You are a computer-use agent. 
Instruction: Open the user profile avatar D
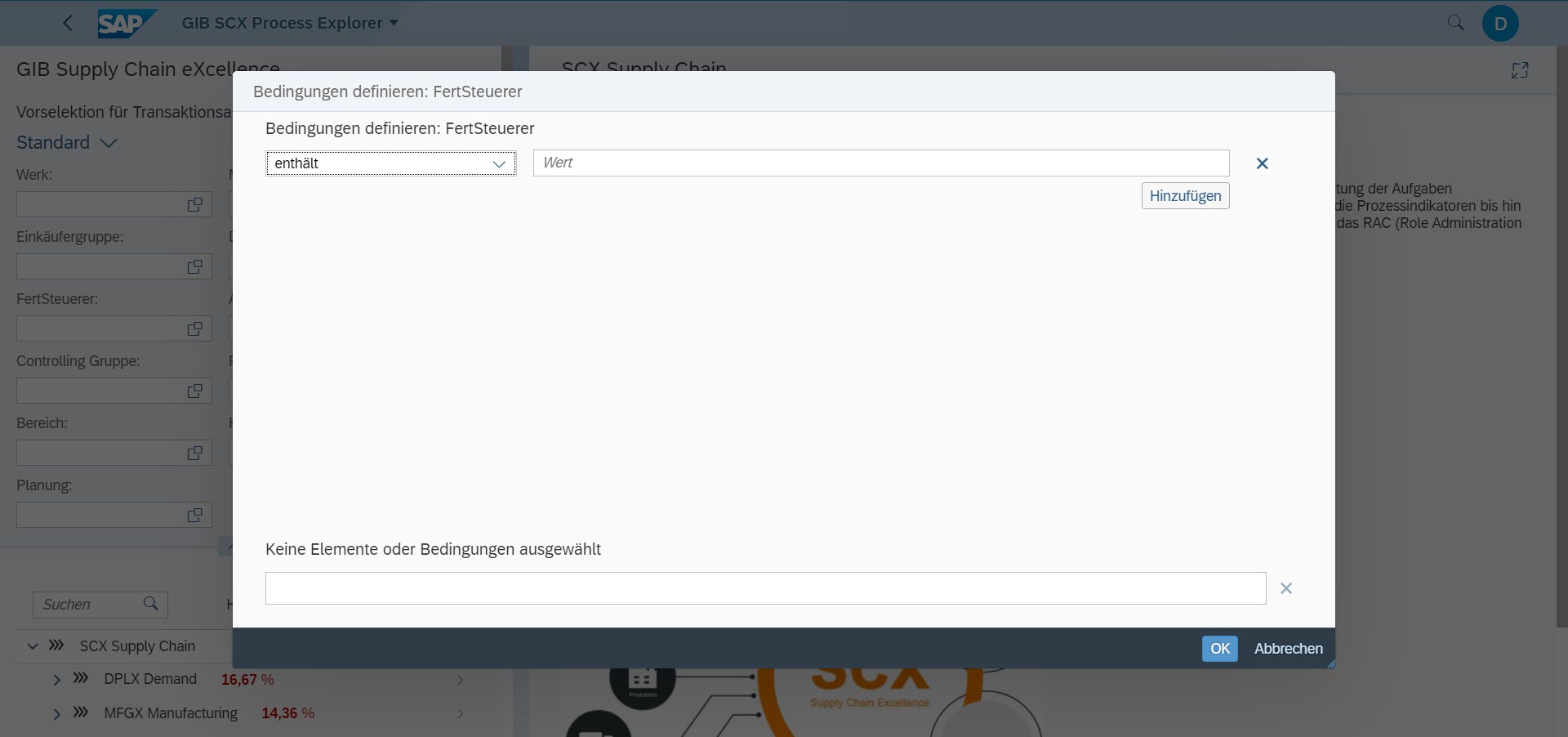point(1500,23)
